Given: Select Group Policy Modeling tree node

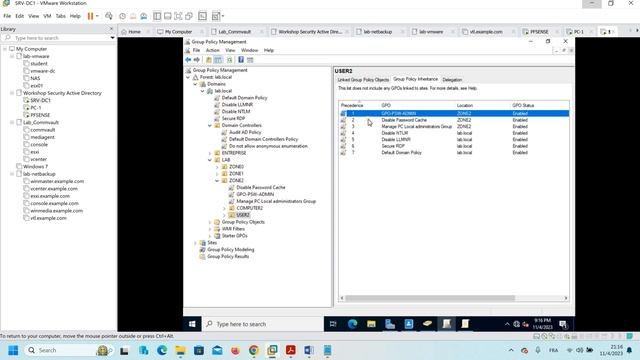Looking at the screenshot, I should 231,250.
